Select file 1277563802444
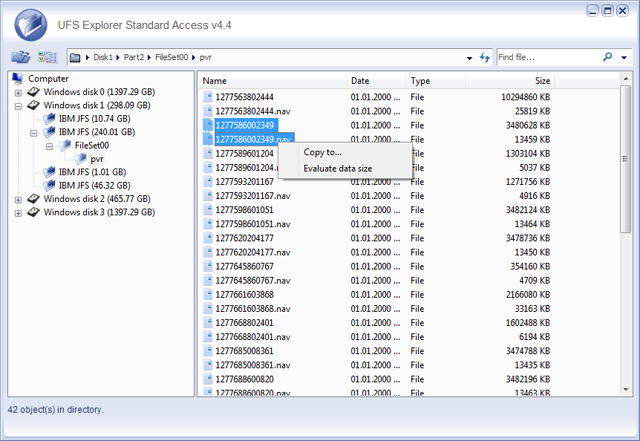640x441 pixels. tap(244, 97)
